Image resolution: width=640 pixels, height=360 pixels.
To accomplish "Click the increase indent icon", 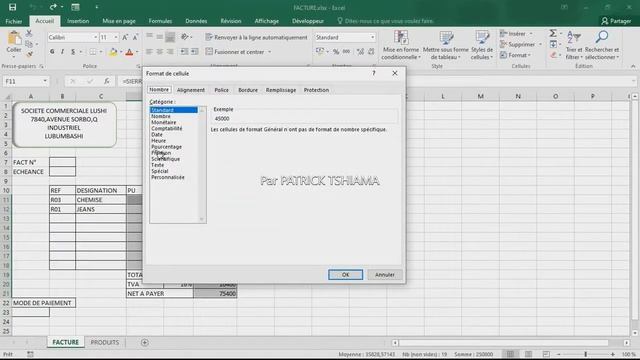I will point(195,52).
